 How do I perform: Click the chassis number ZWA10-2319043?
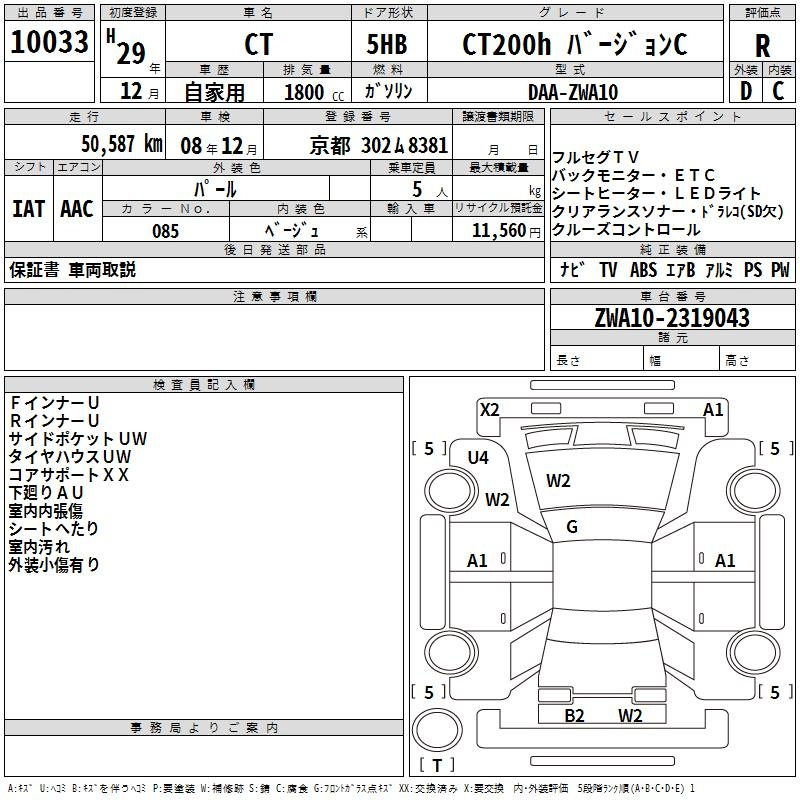[x=671, y=318]
